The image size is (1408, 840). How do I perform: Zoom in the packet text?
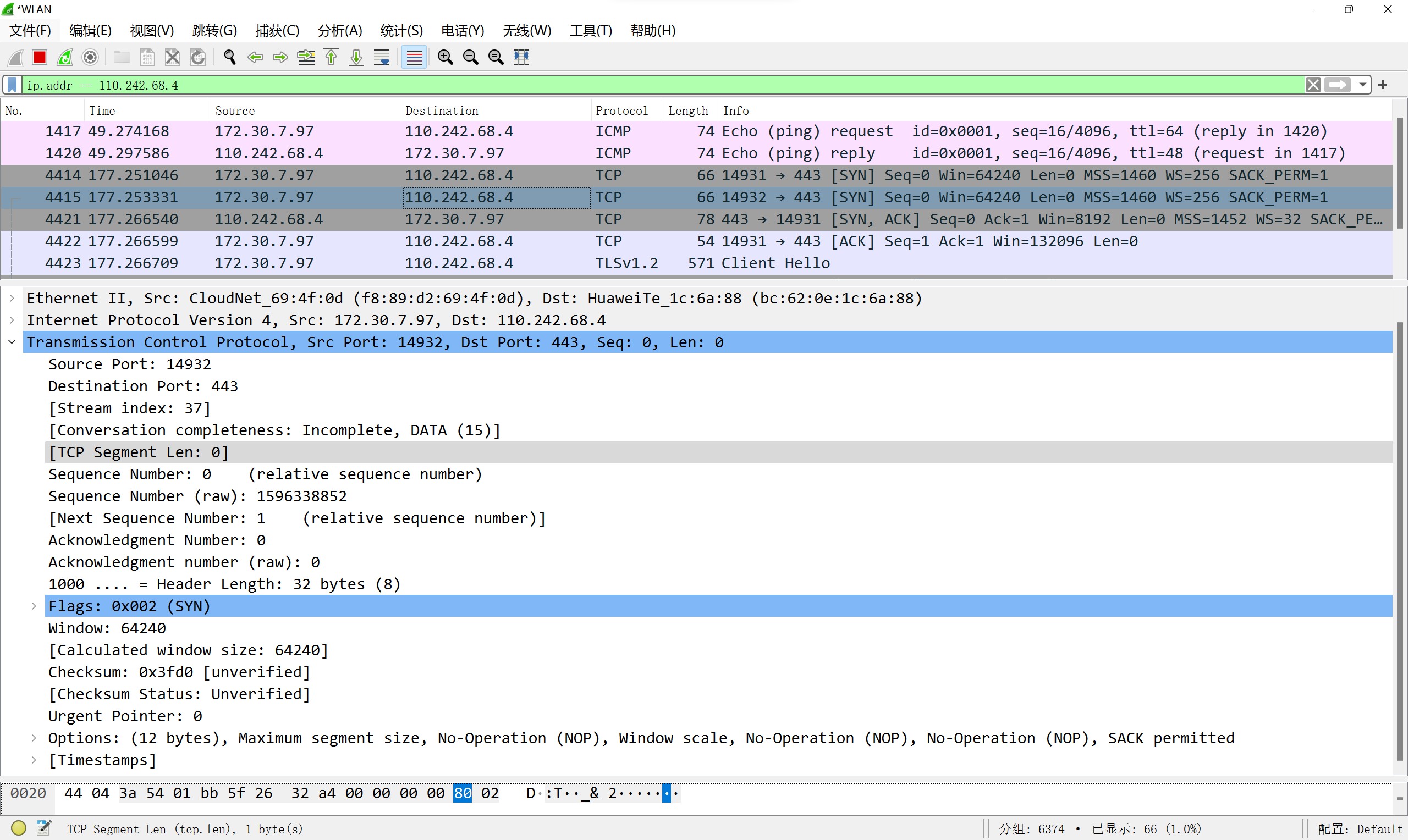(x=445, y=57)
